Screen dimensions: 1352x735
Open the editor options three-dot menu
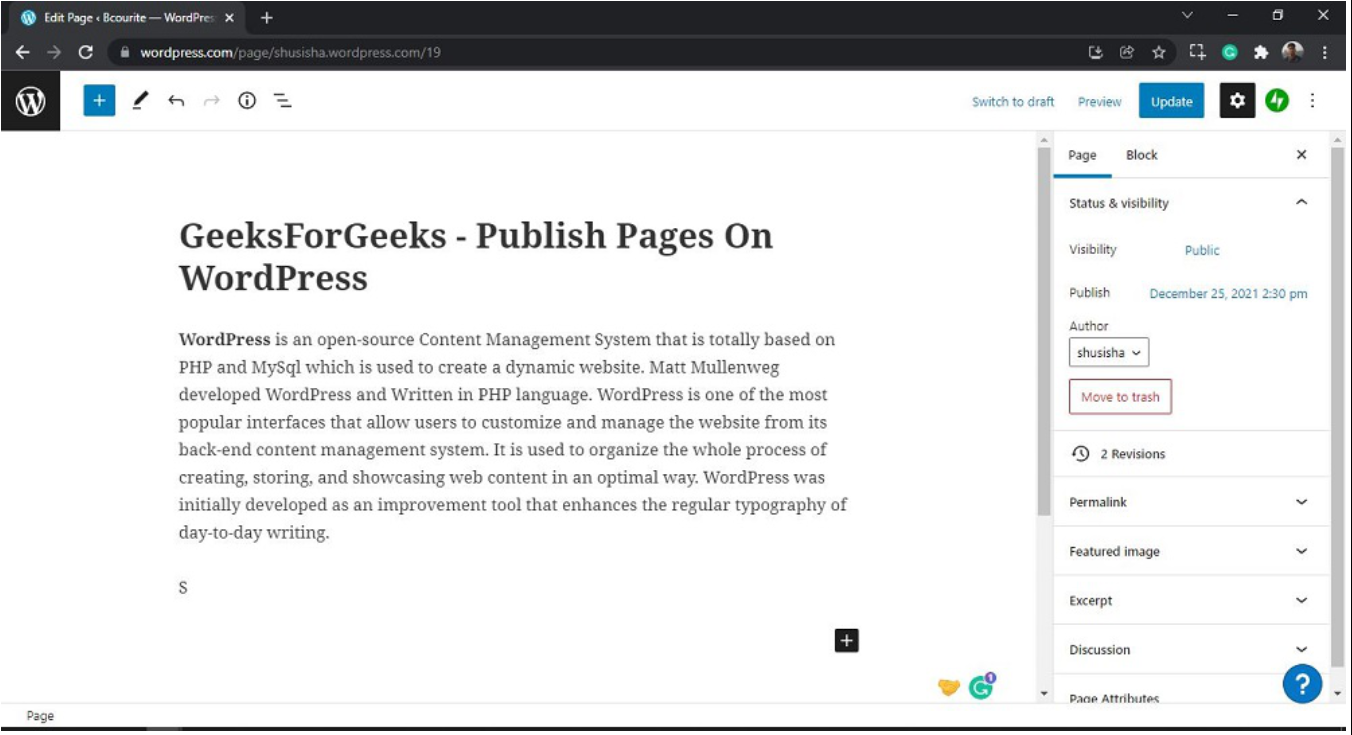1313,101
